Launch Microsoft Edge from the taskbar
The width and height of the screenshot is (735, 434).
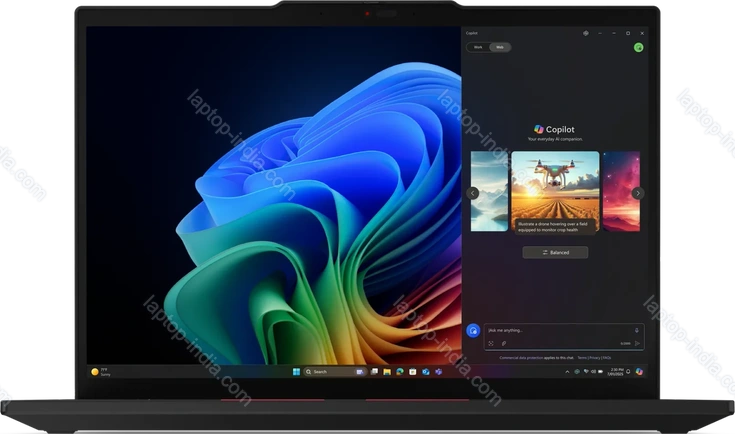399,371
